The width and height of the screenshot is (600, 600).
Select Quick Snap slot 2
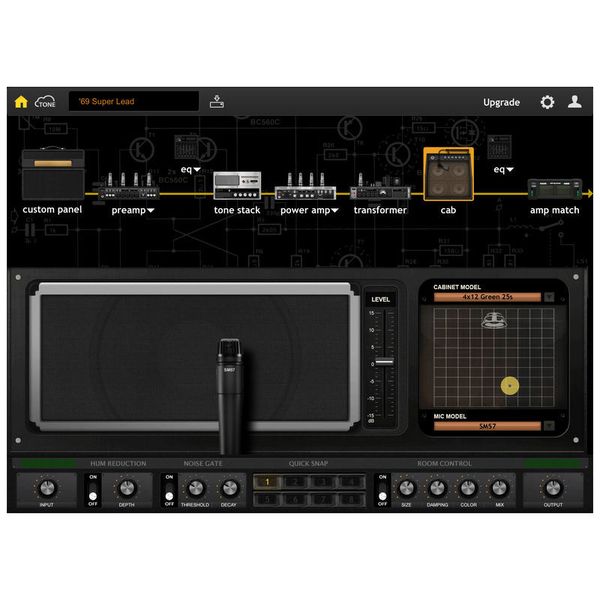[295, 482]
